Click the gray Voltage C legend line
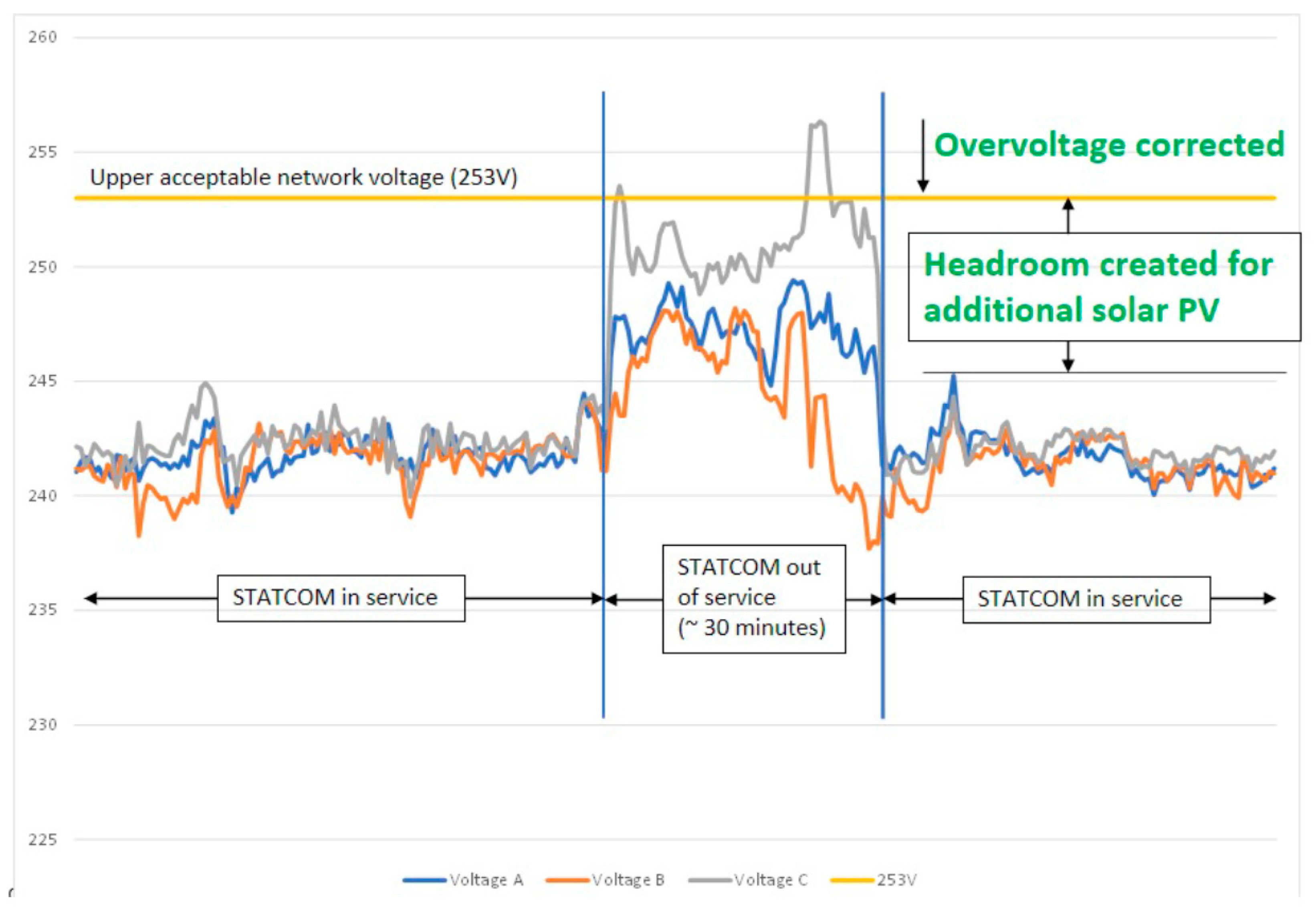Image resolution: width=1316 pixels, height=912 pixels. tap(709, 881)
